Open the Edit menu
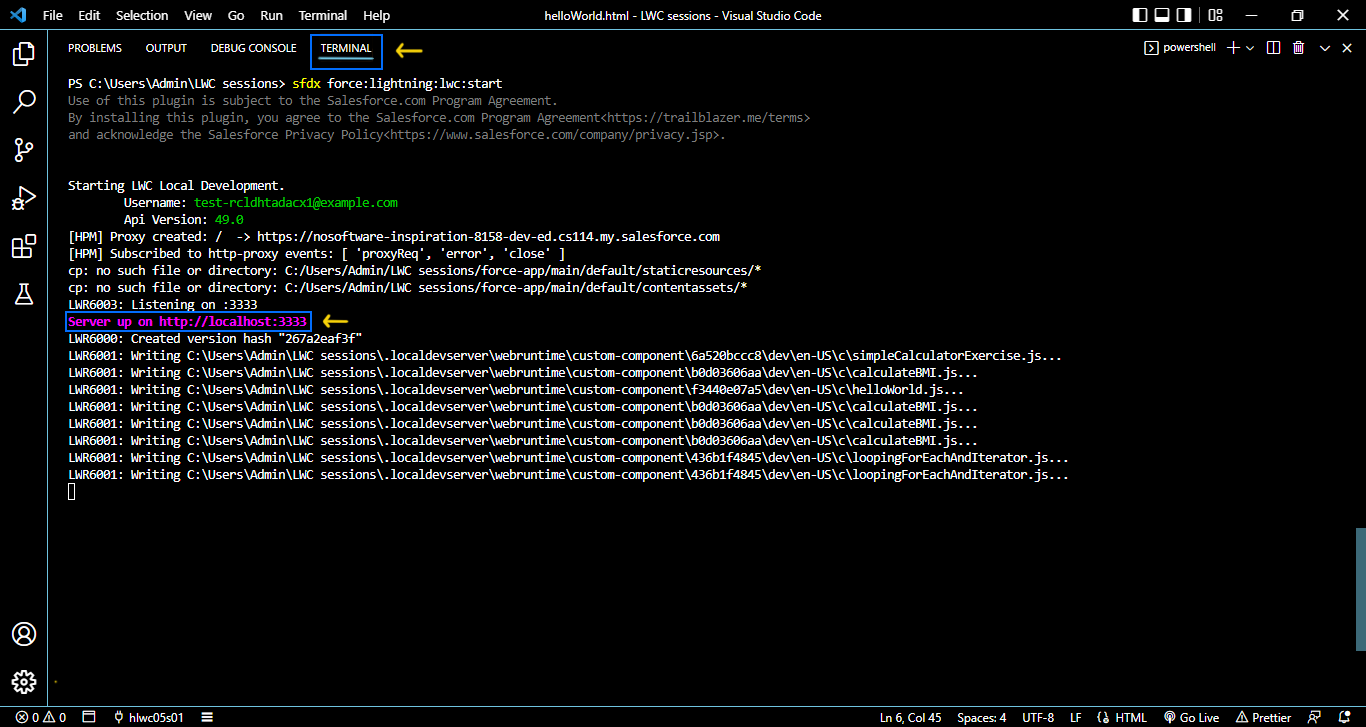This screenshot has width=1366, height=727. (x=89, y=15)
